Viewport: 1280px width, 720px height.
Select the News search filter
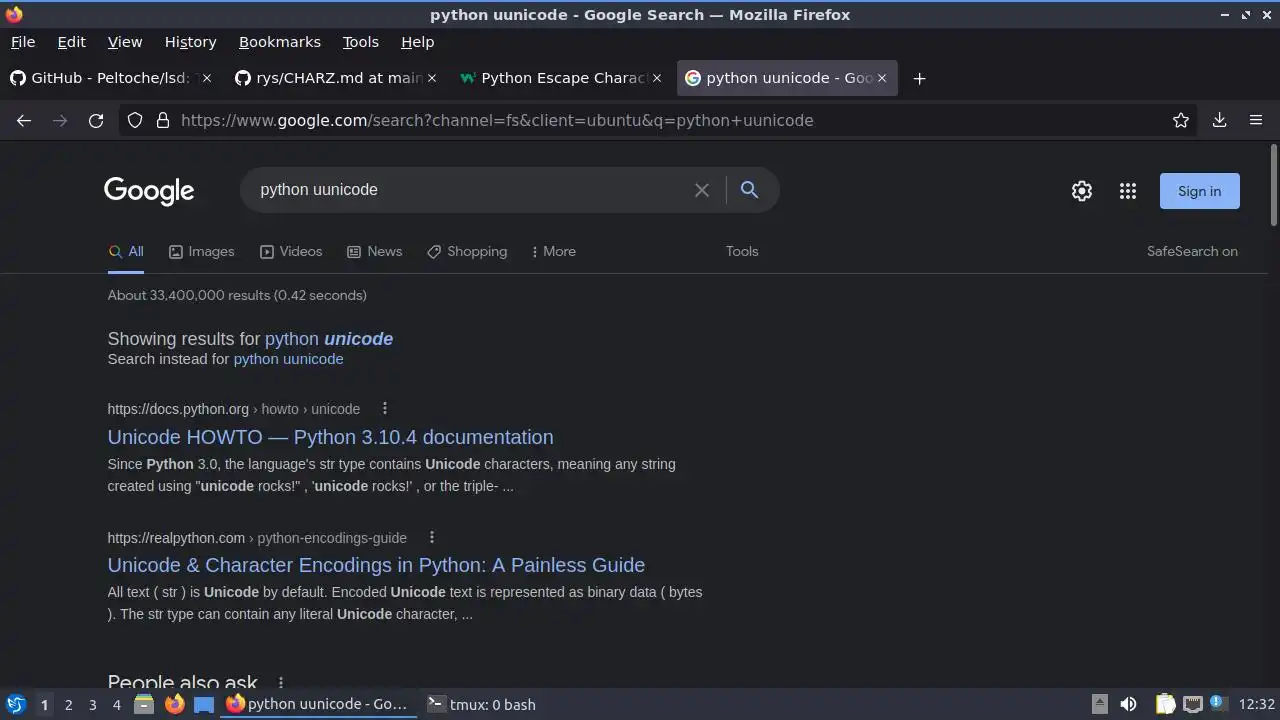[374, 251]
